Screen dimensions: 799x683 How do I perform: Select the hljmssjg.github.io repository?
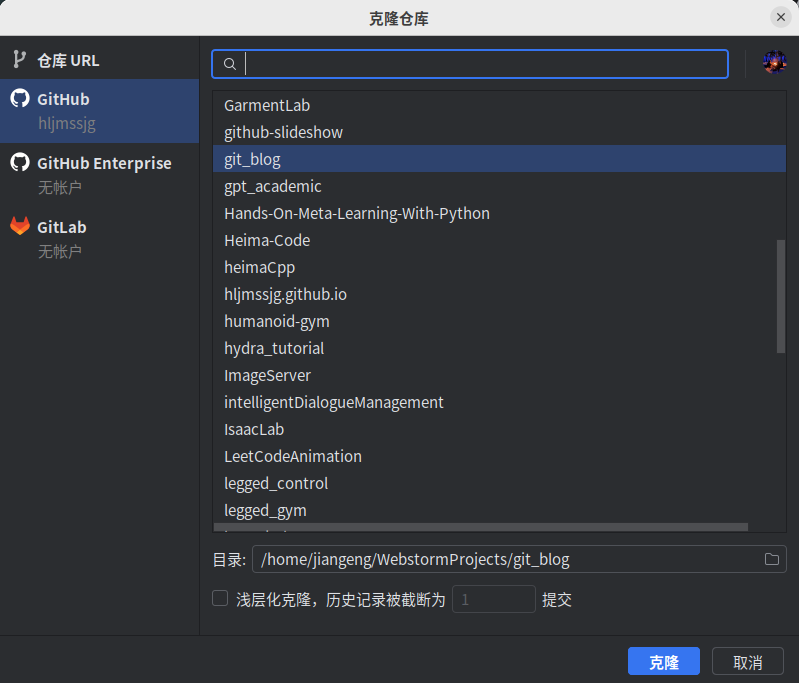click(x=499, y=294)
